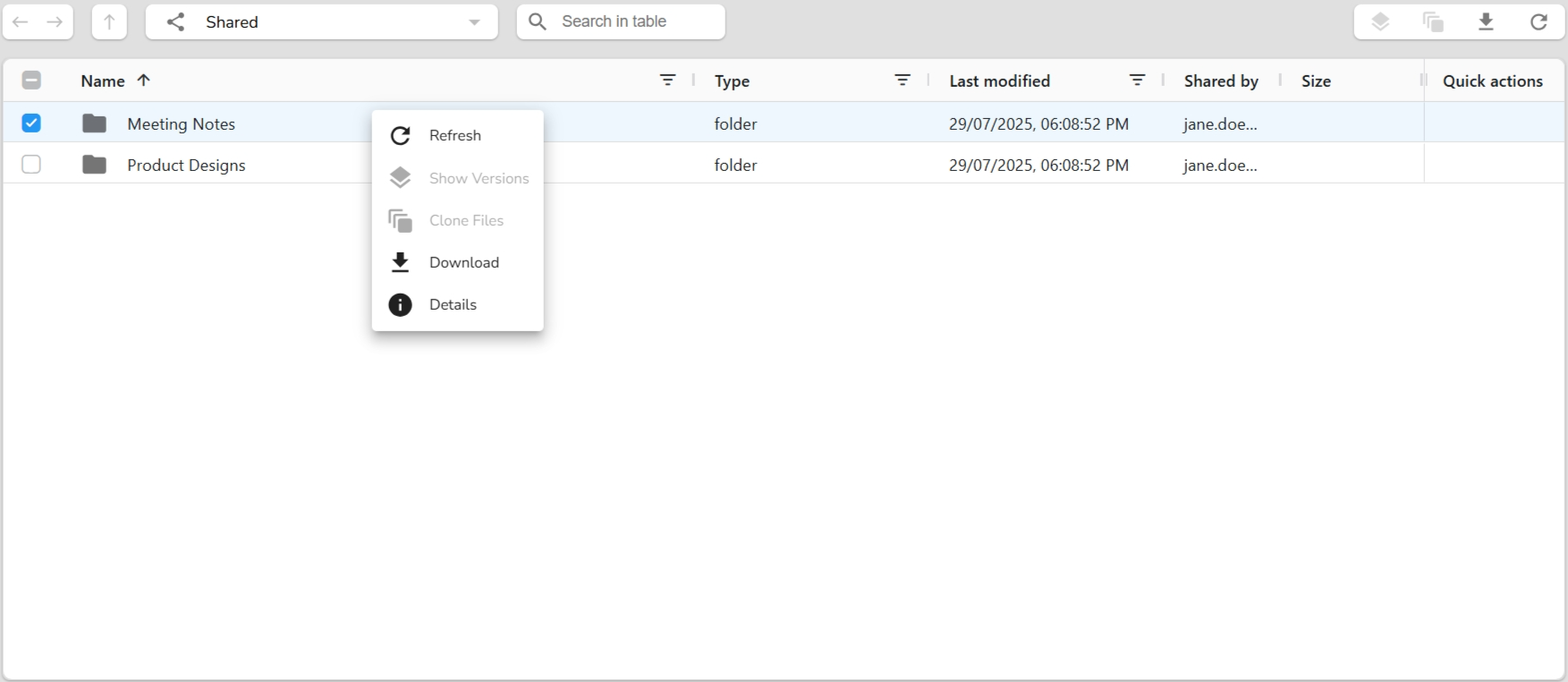Viewport: 1568px width, 682px height.
Task: Open the Product Designs folder name
Action: [186, 165]
